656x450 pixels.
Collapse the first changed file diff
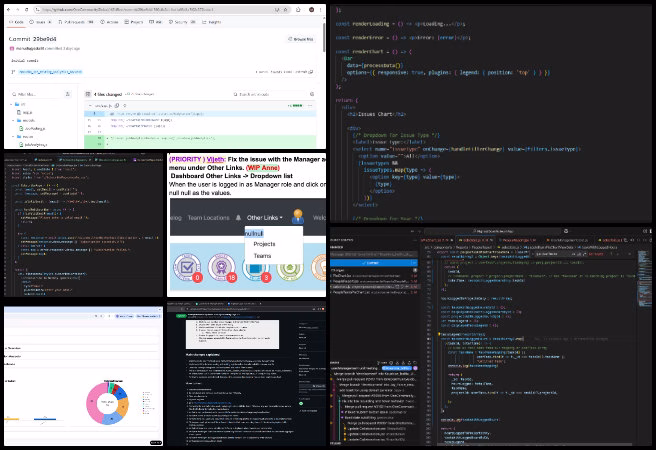90,105
